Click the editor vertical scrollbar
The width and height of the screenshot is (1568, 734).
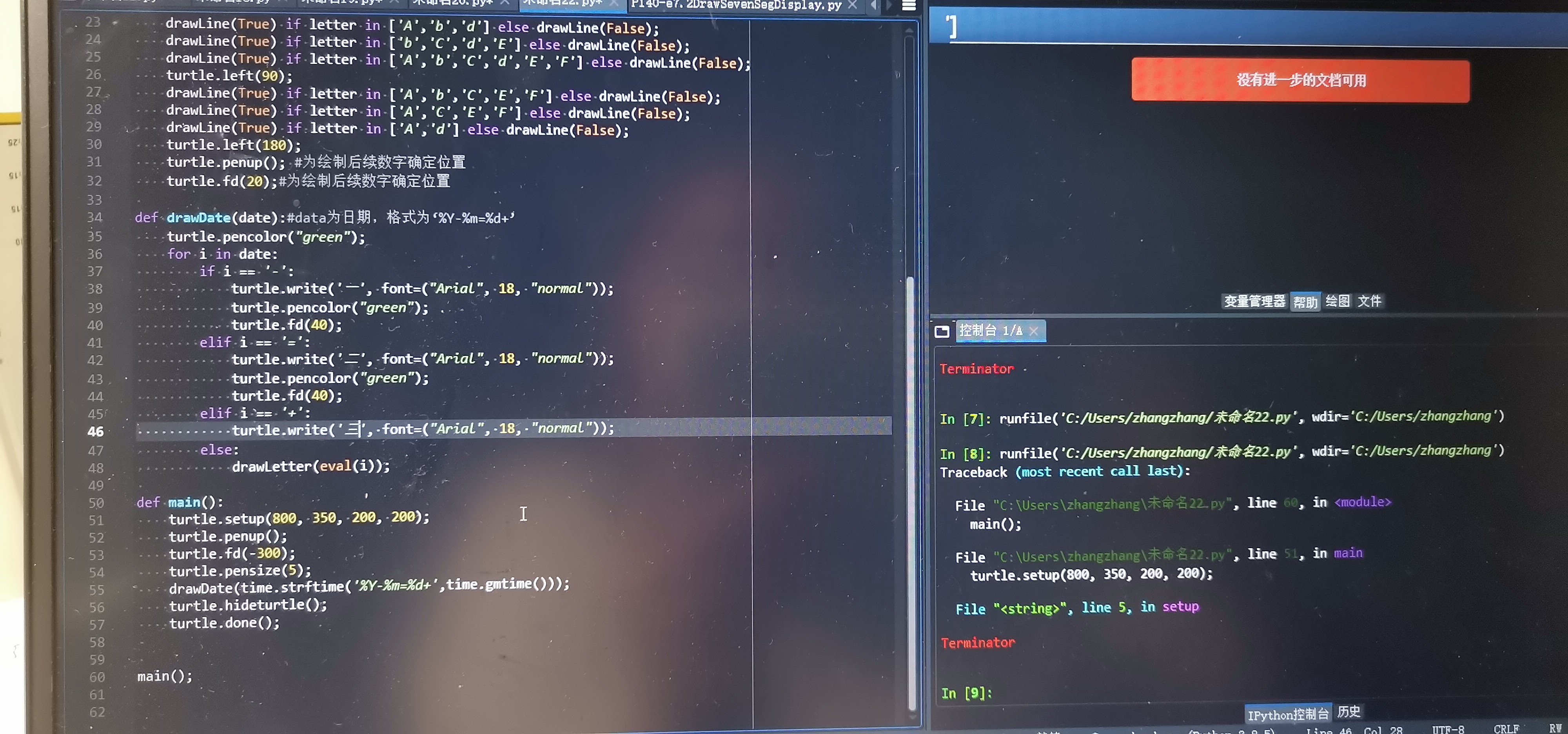[911, 487]
